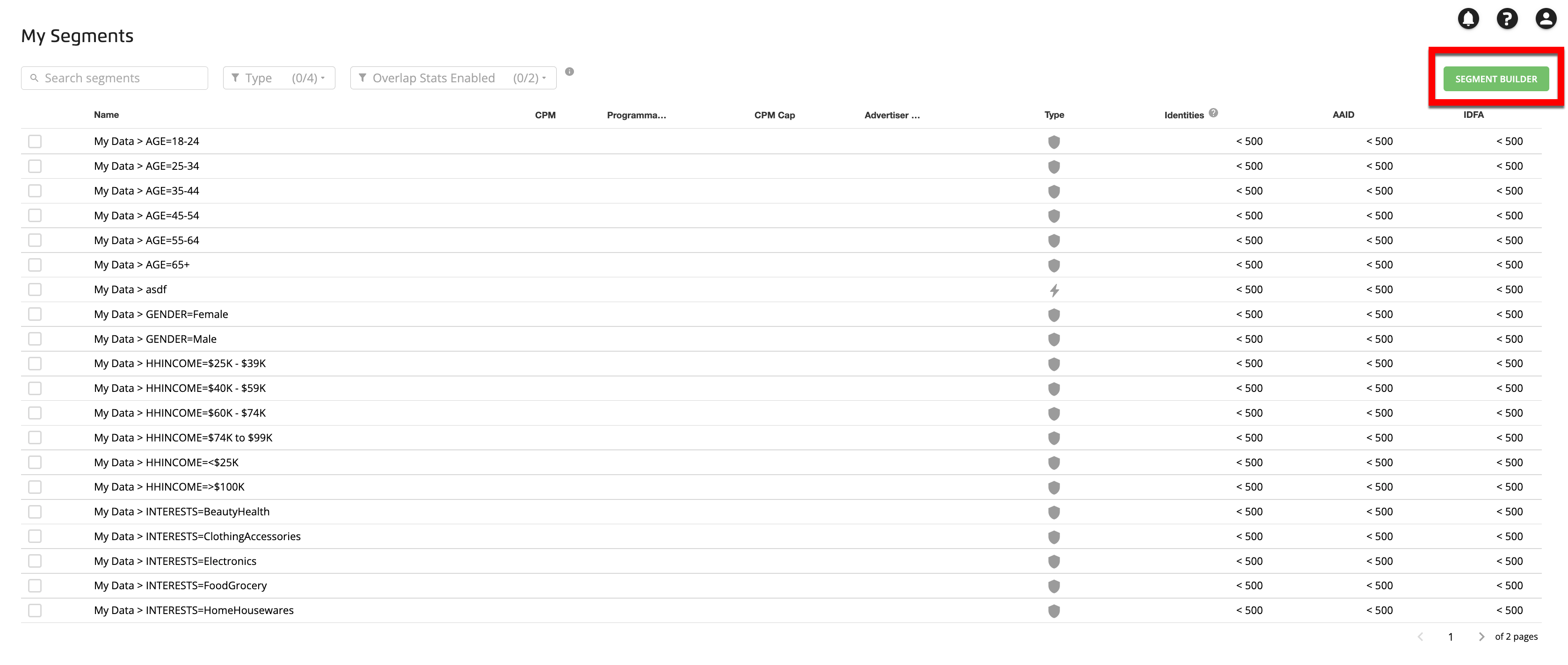Tick the HHINCOME=>$100K segment checkbox

click(x=35, y=487)
